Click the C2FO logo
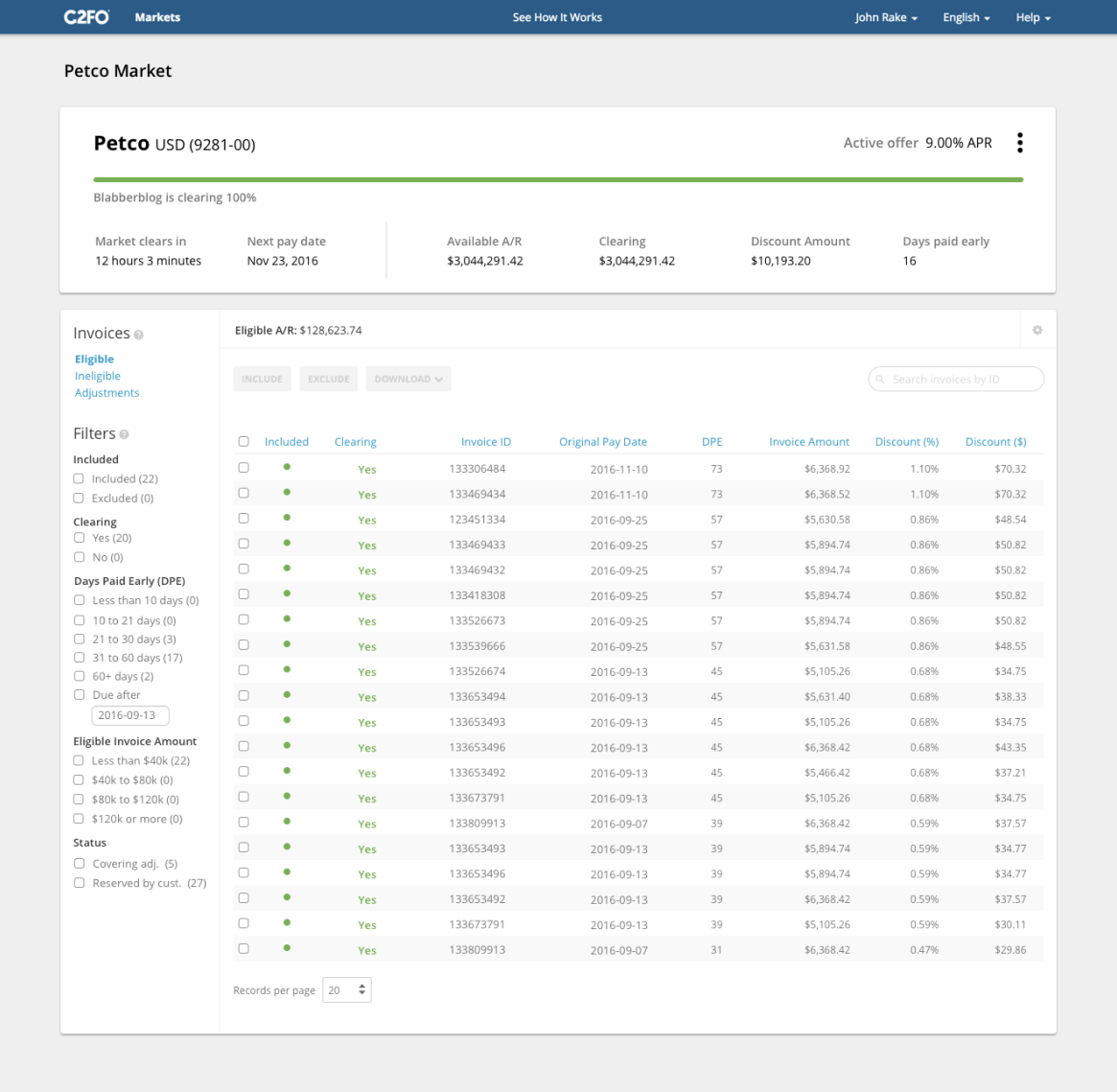 coord(86,17)
